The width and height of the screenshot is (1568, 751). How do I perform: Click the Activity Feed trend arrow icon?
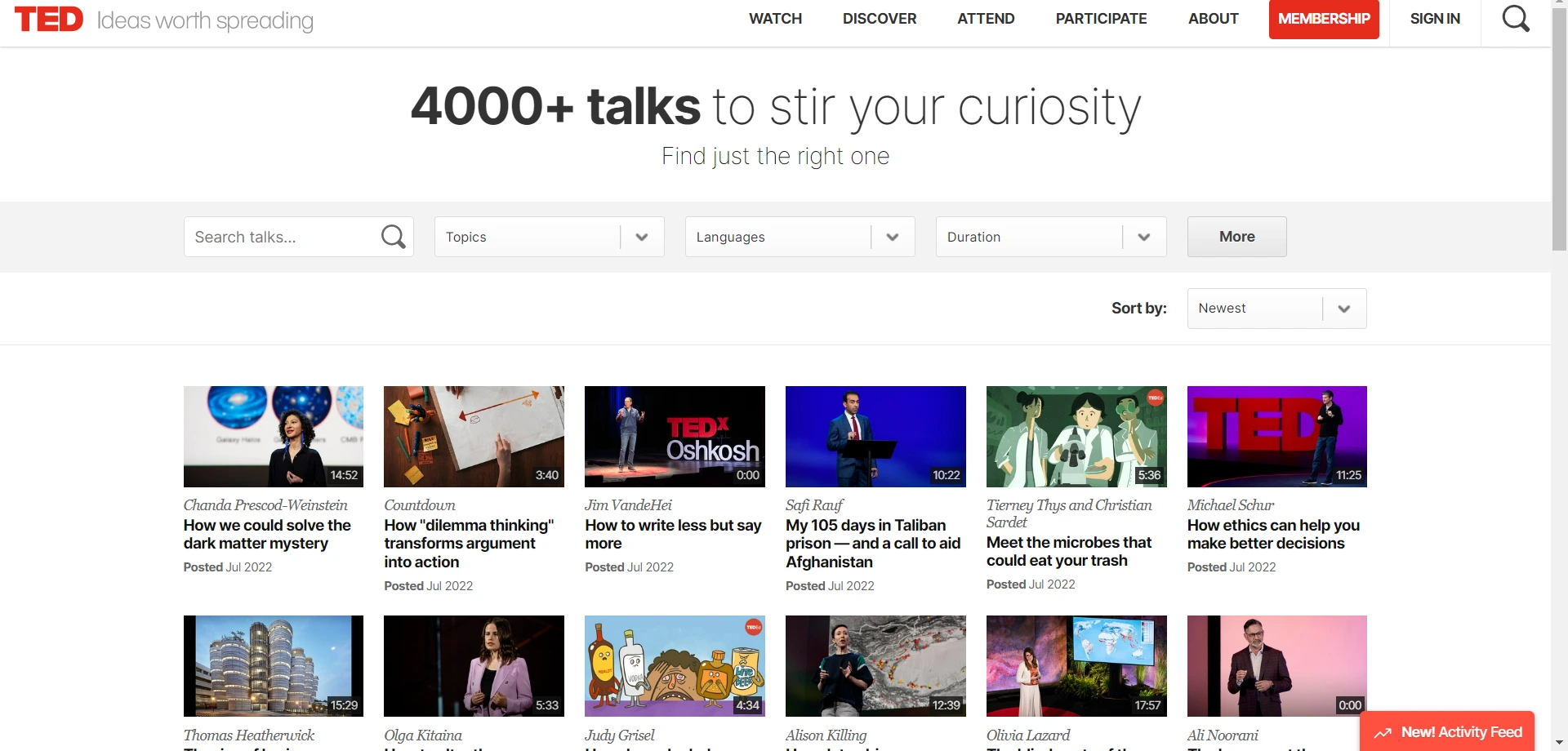tap(1383, 733)
